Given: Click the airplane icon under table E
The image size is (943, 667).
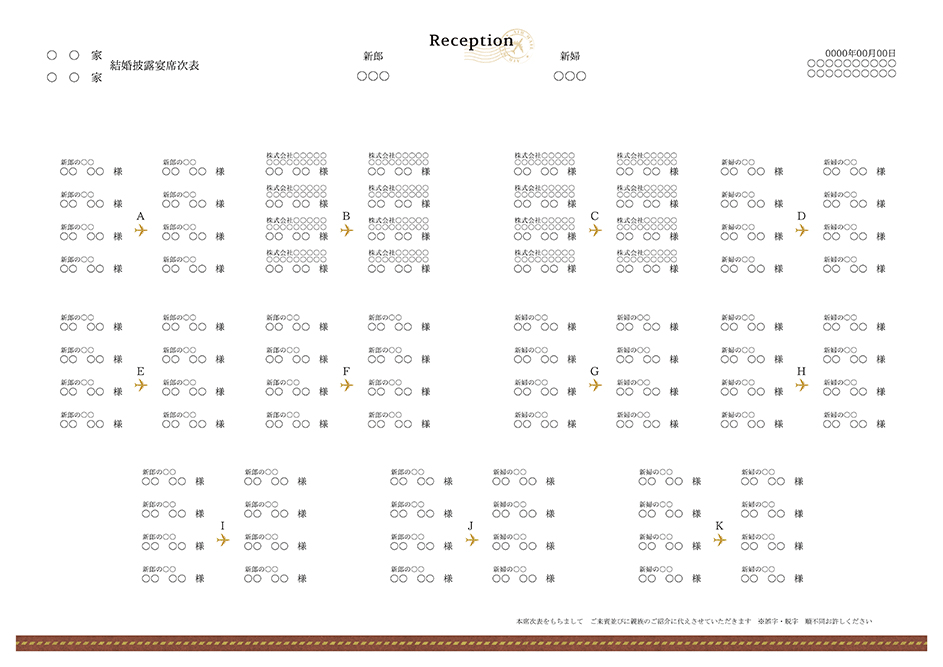Looking at the screenshot, I should click(x=140, y=385).
